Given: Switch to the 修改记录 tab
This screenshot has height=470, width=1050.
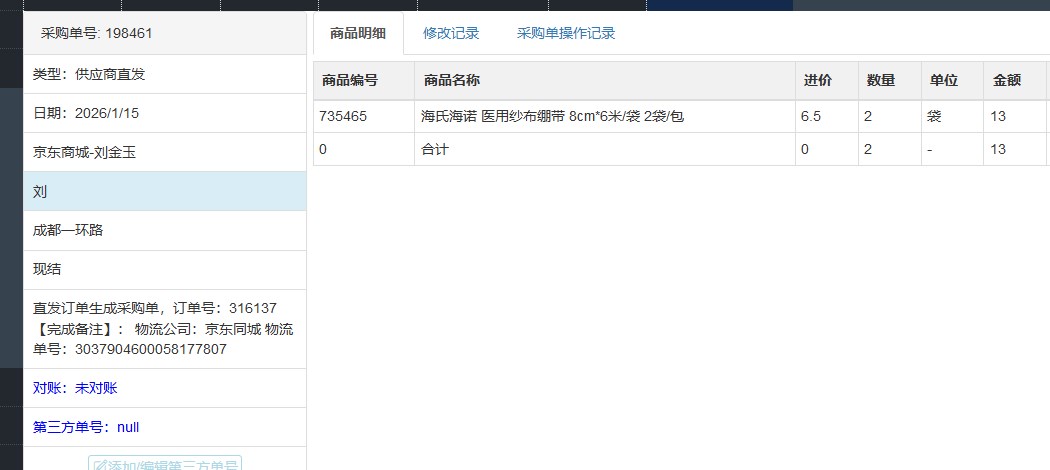Looking at the screenshot, I should [451, 33].
